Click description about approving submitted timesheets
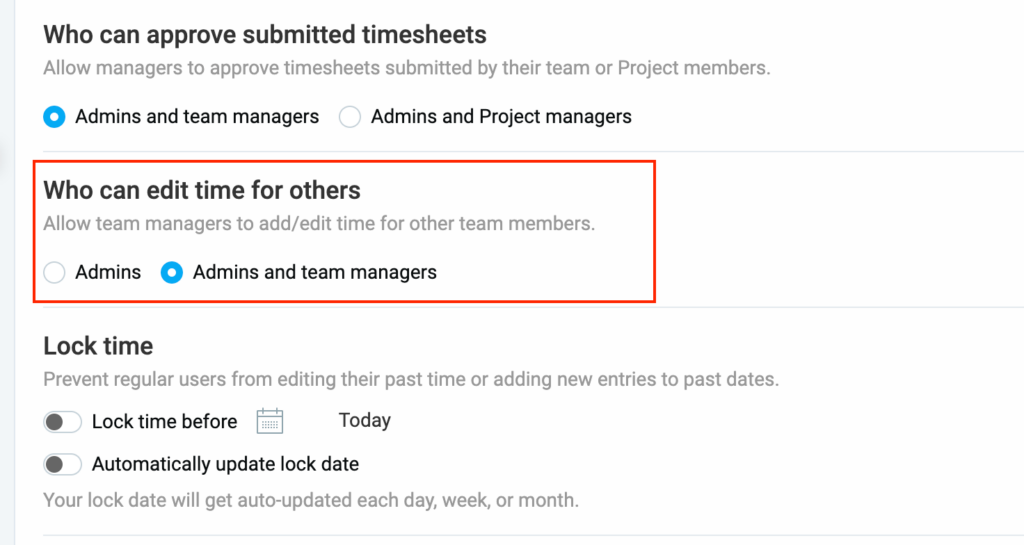 (x=406, y=69)
